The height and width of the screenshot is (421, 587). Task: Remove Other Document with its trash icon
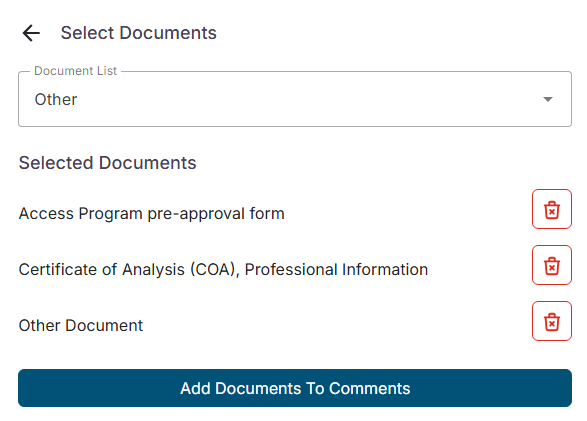tap(551, 321)
